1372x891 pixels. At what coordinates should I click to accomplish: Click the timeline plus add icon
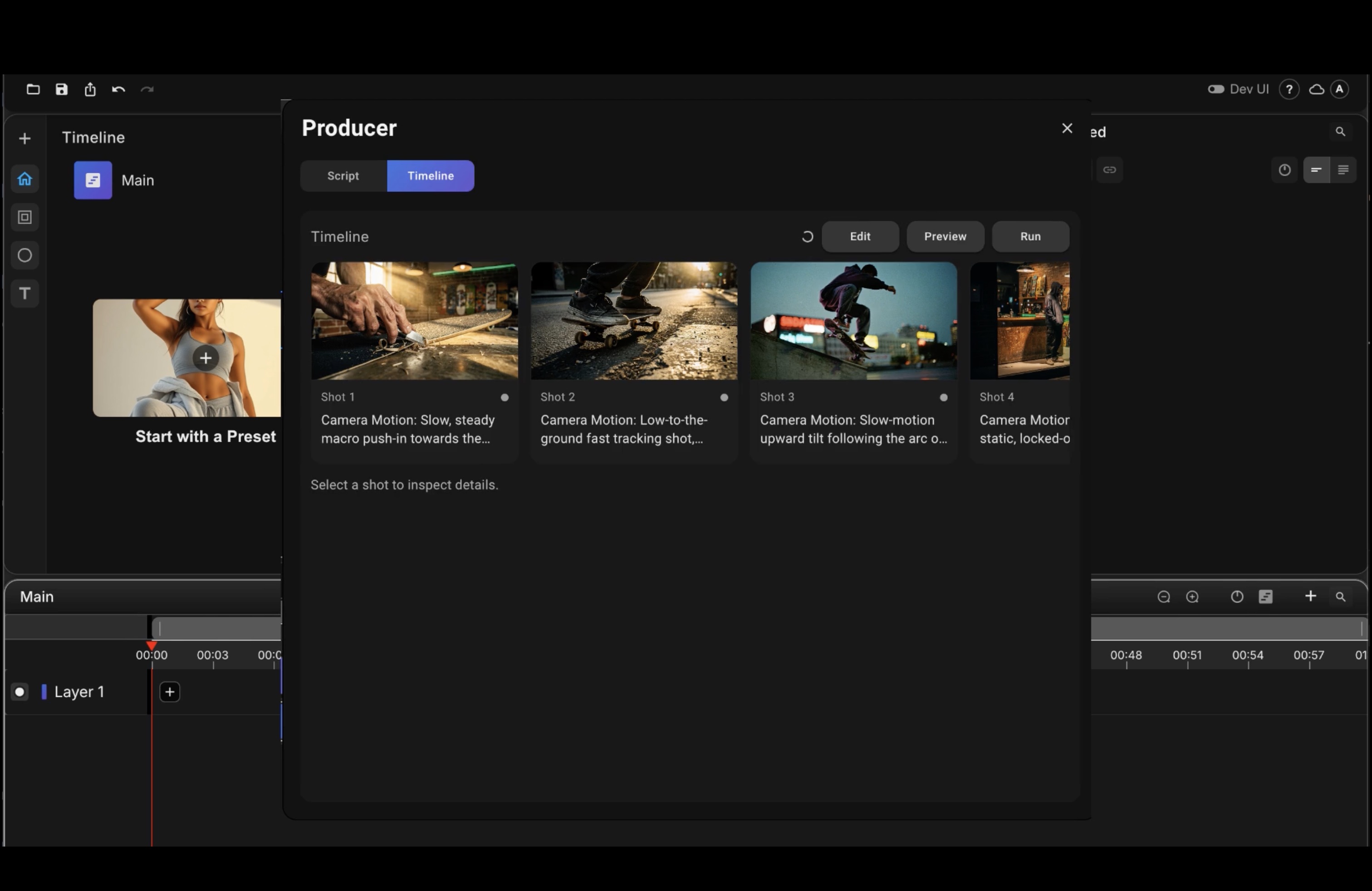click(x=1310, y=596)
